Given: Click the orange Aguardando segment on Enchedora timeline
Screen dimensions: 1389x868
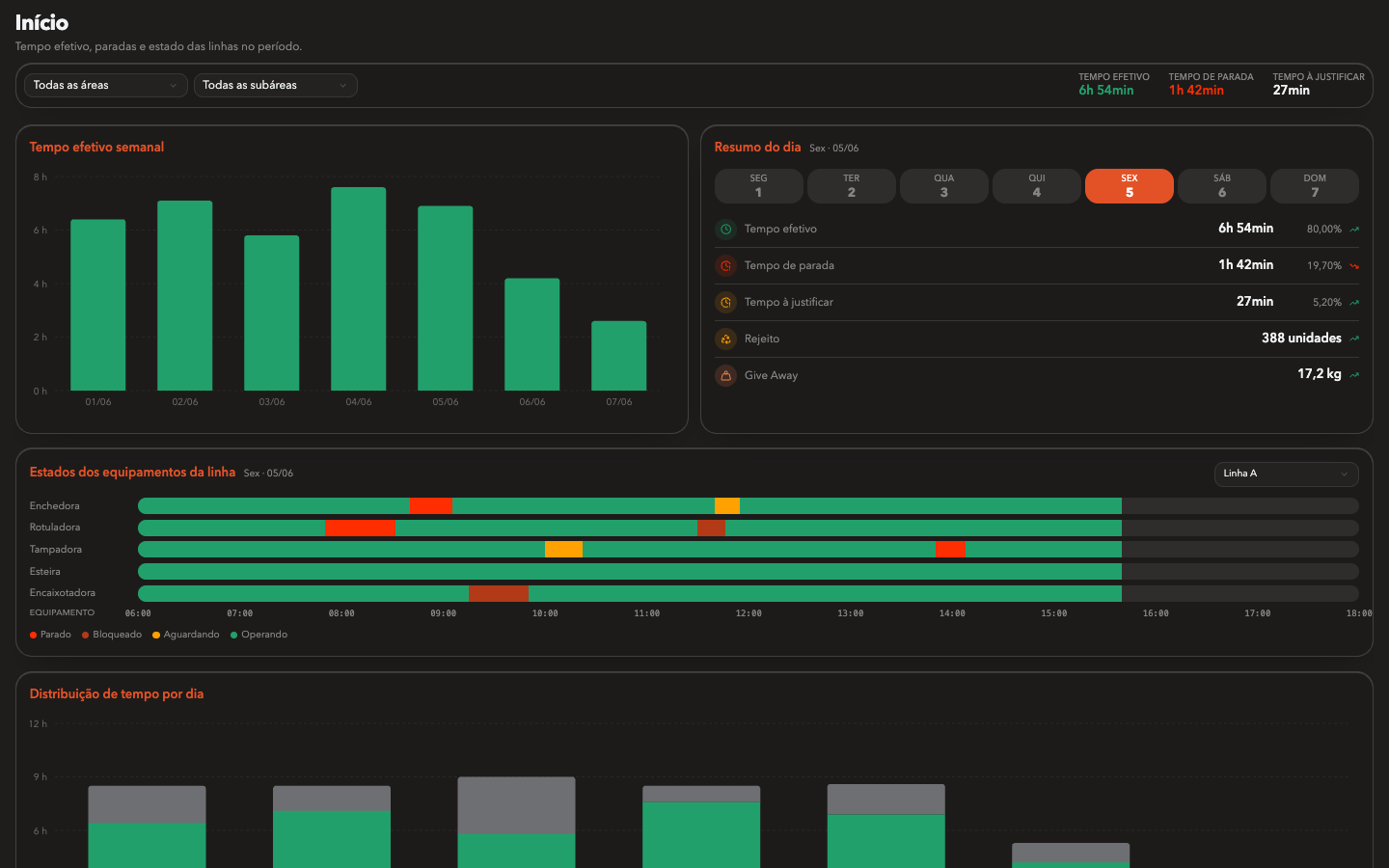Looking at the screenshot, I should pos(727,506).
